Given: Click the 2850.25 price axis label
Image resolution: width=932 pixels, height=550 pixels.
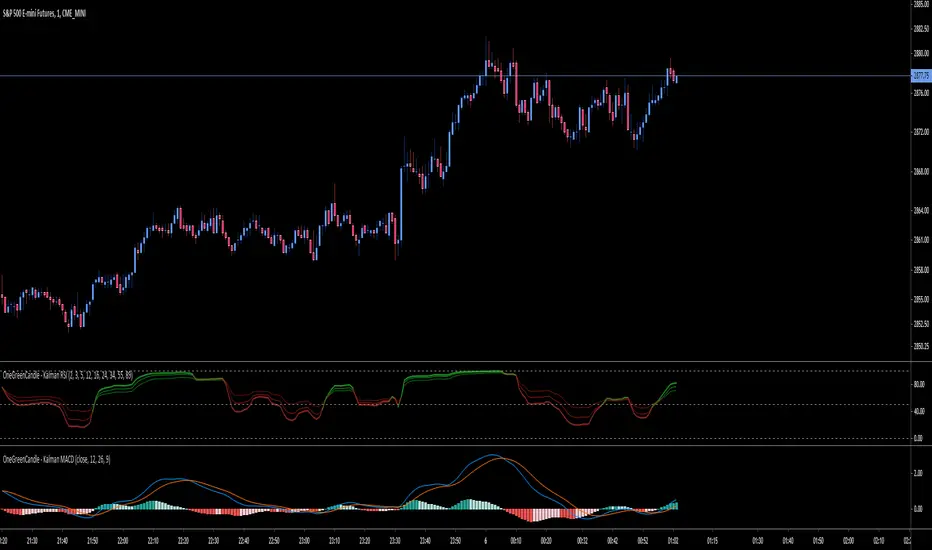Looking at the screenshot, I should 921,347.
